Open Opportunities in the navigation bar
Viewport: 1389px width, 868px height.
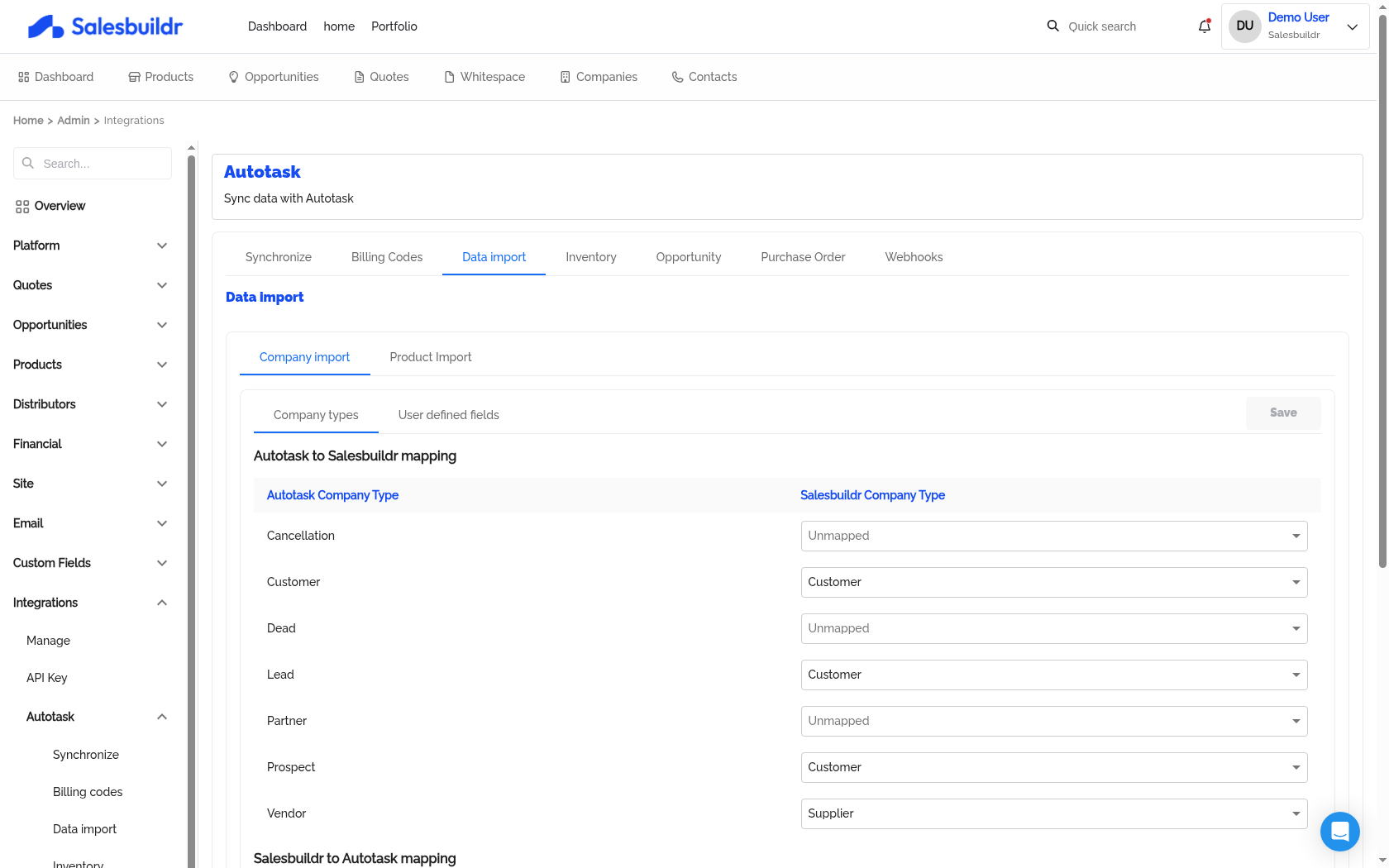coord(273,77)
